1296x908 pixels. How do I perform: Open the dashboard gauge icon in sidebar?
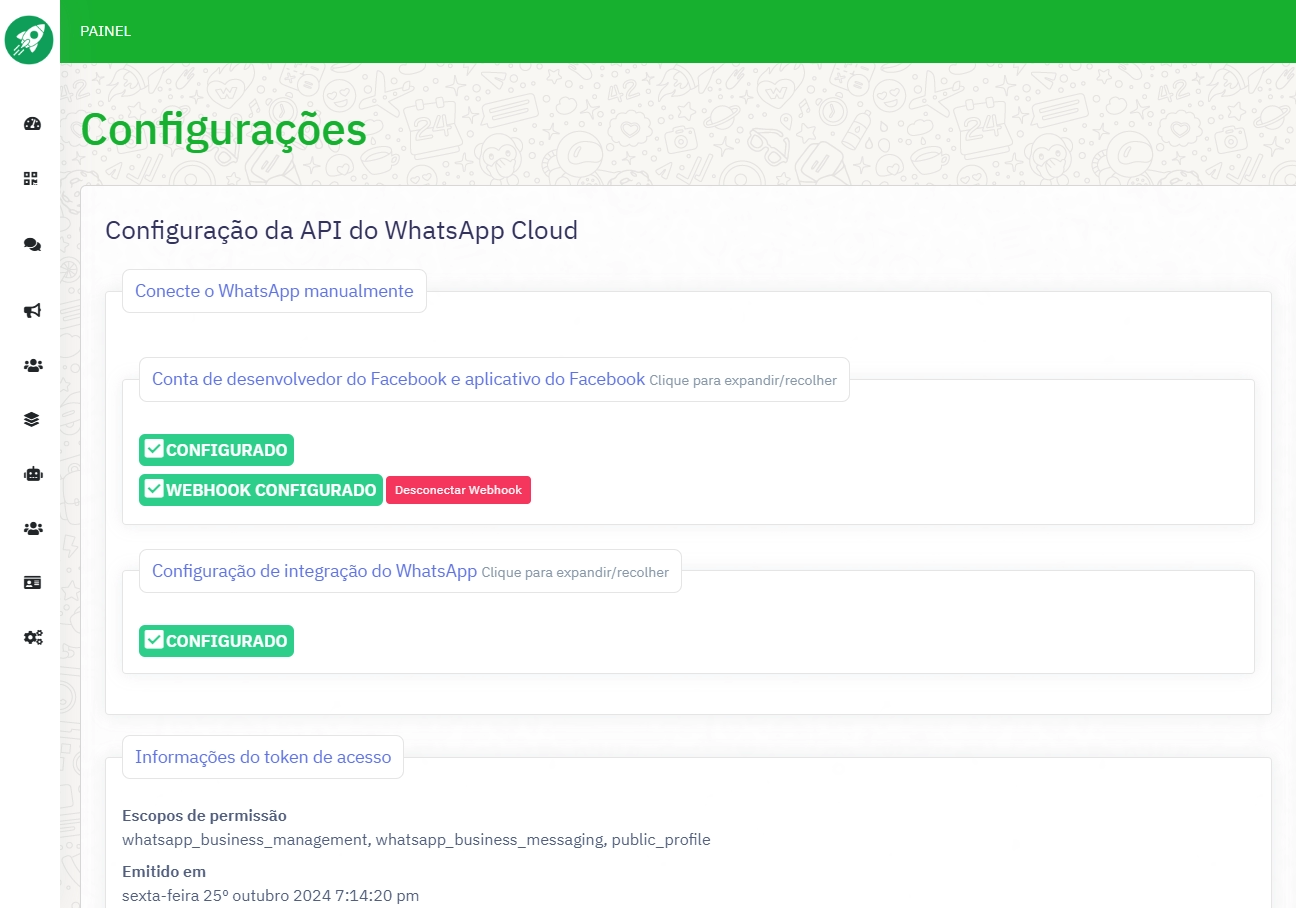coord(32,124)
